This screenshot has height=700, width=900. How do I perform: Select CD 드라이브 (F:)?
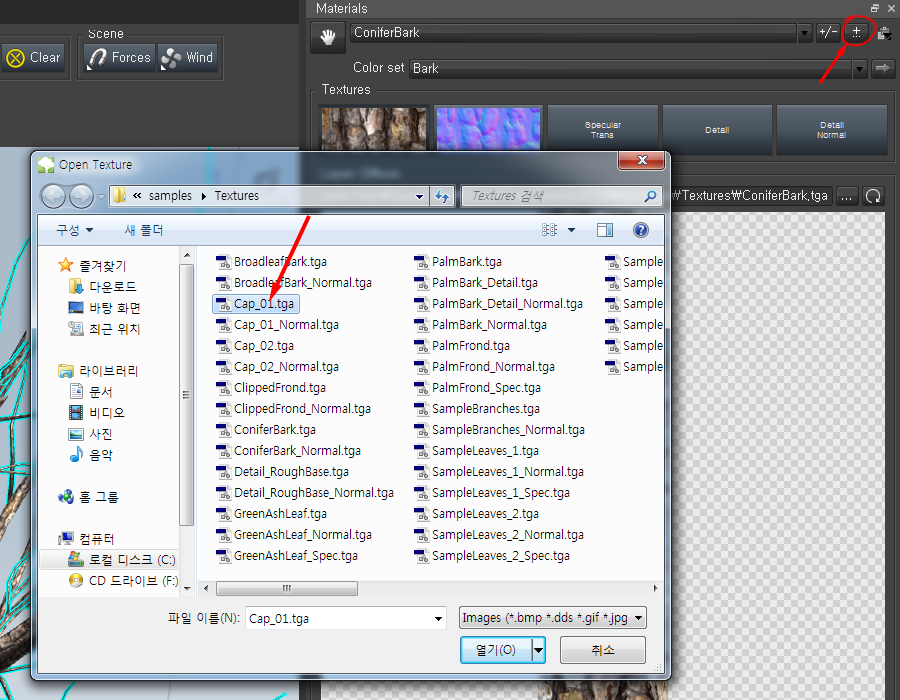click(123, 581)
